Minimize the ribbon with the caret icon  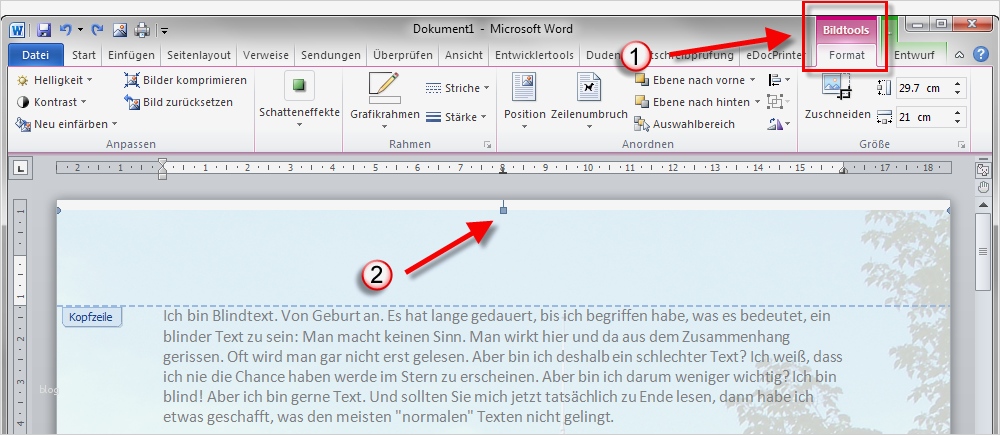[959, 55]
